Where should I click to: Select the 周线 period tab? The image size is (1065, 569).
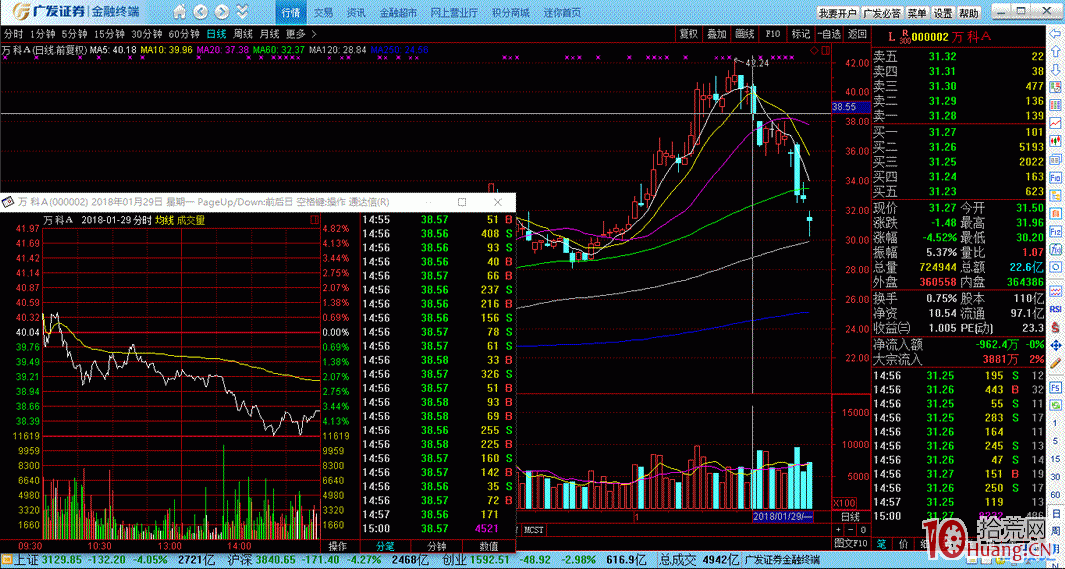point(243,34)
